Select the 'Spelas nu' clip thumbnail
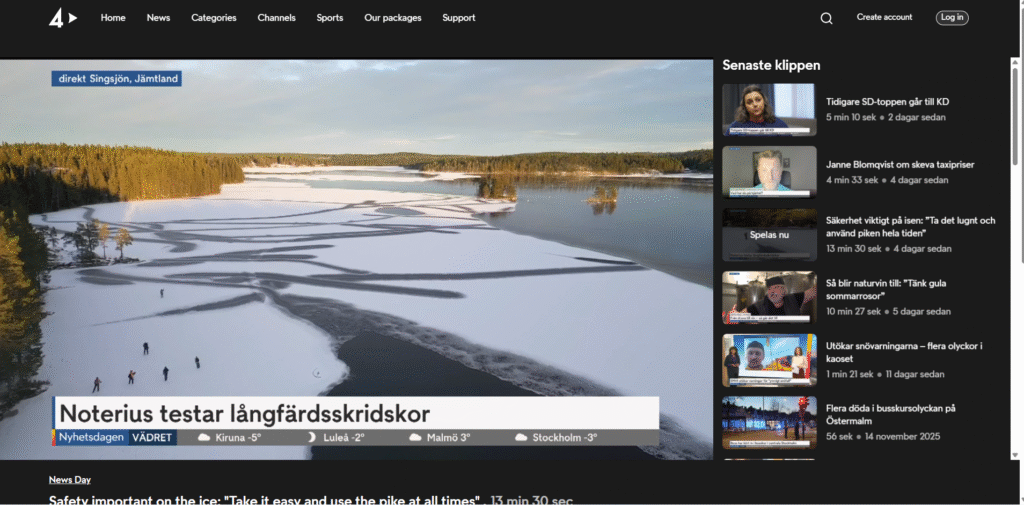 click(x=769, y=235)
